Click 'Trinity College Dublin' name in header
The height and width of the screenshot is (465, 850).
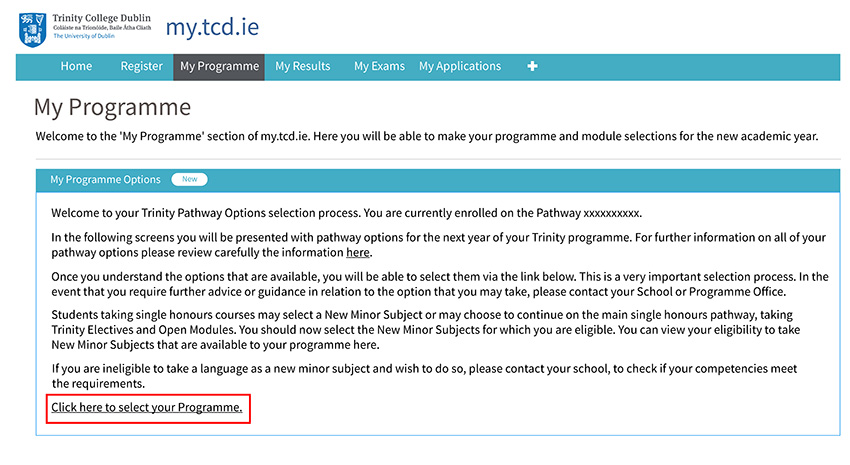pos(101,18)
